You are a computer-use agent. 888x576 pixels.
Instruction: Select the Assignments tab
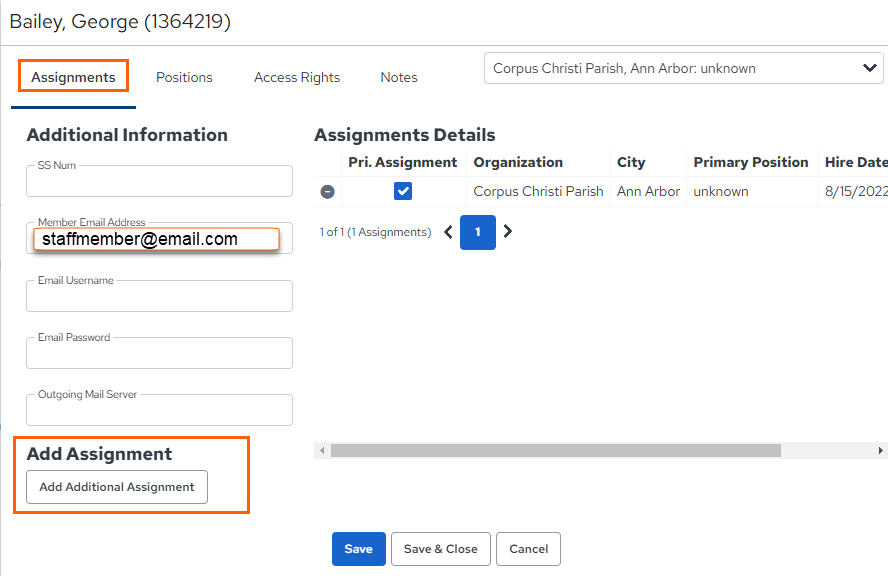73,78
